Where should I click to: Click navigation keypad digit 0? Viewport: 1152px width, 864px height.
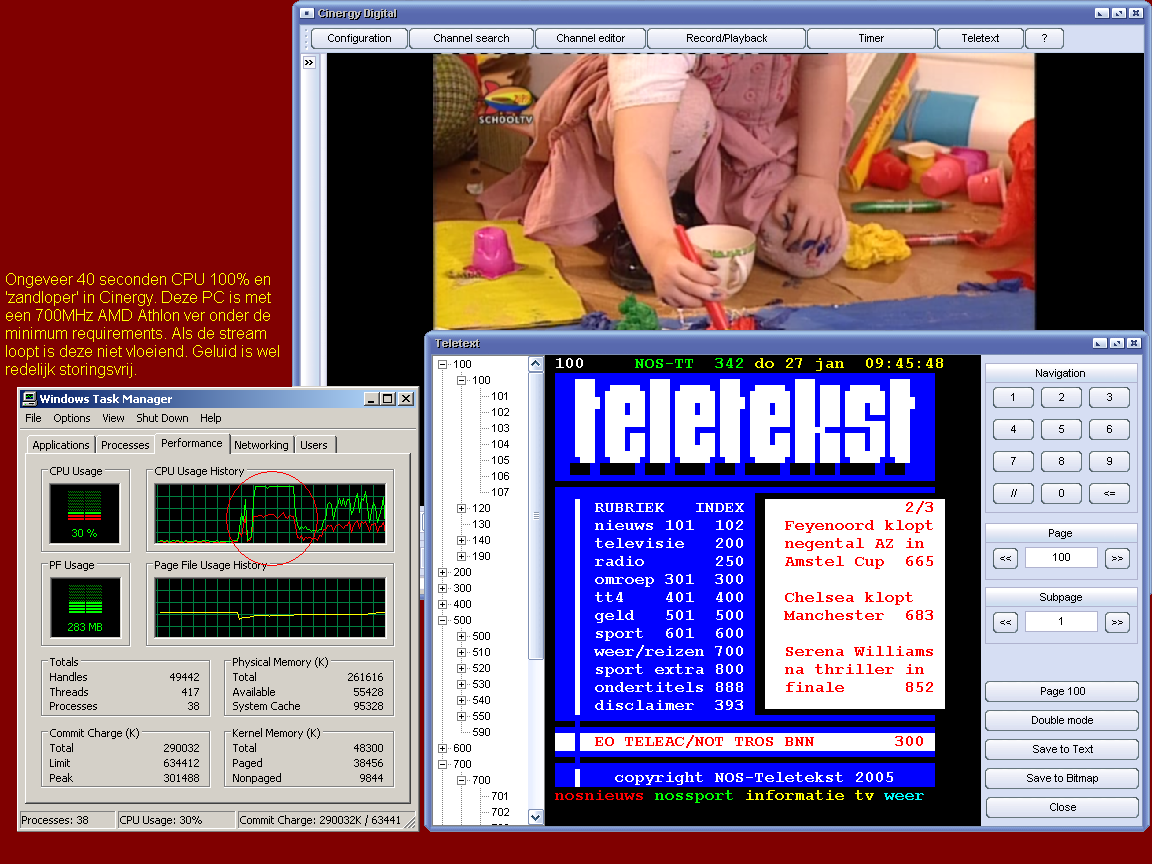tap(1061, 493)
